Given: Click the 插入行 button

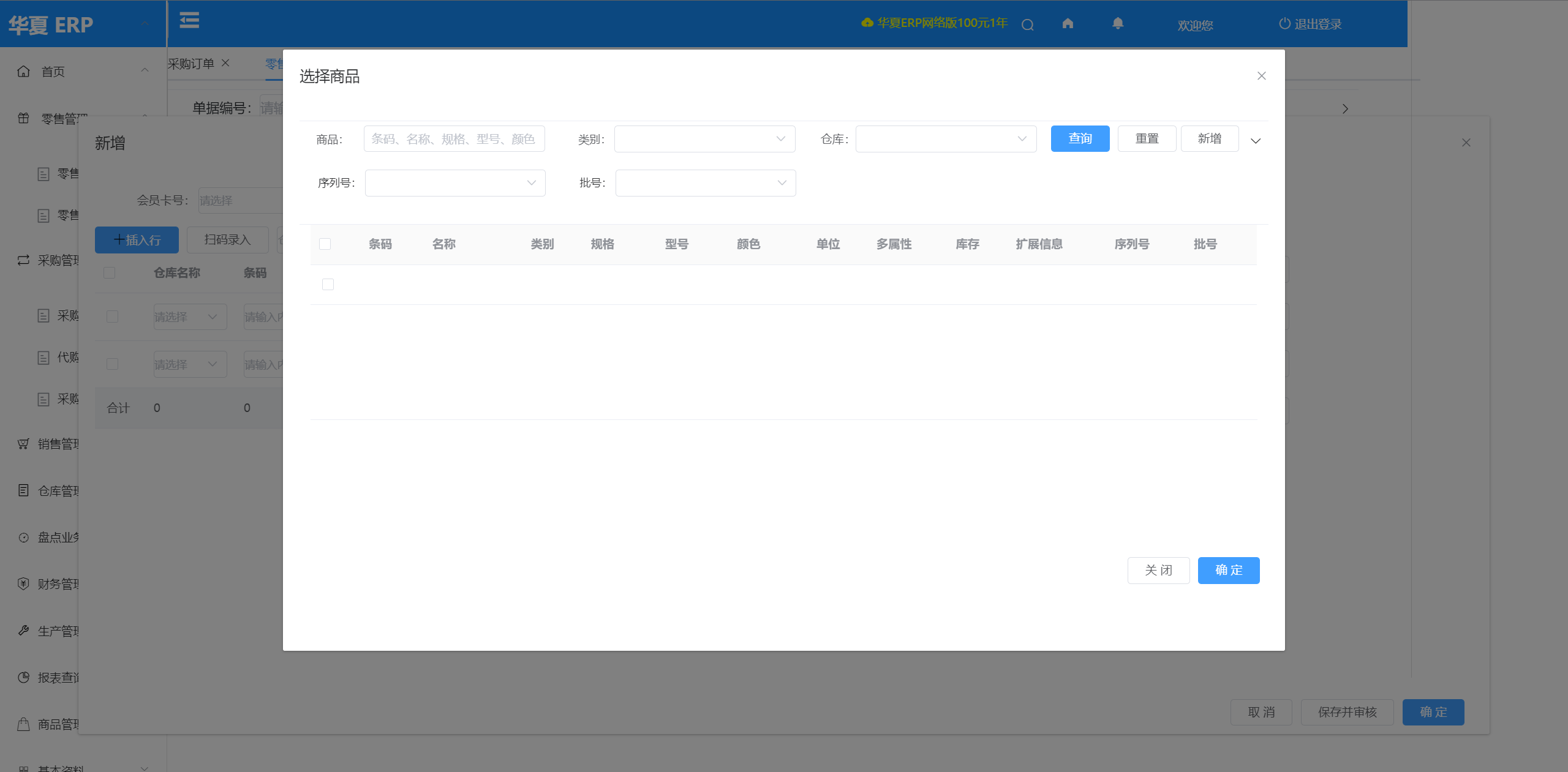Looking at the screenshot, I should (x=137, y=240).
